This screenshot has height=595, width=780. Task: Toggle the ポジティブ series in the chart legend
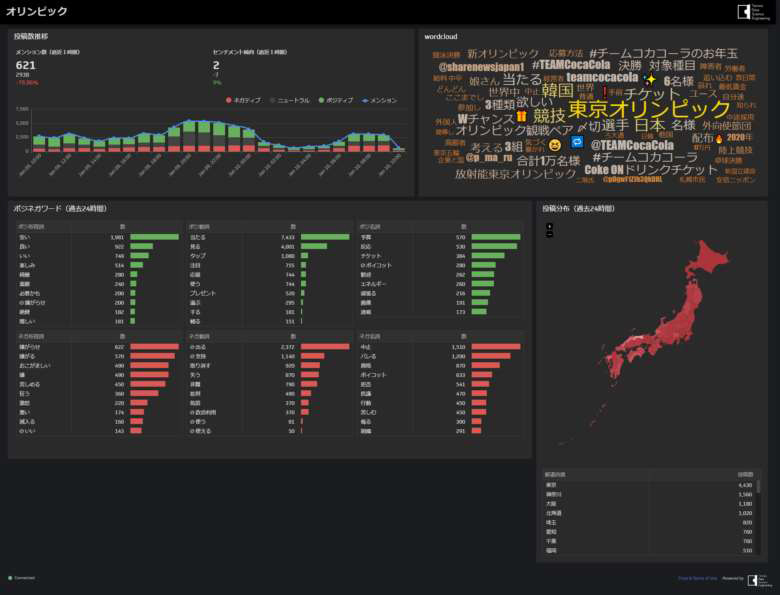336,100
